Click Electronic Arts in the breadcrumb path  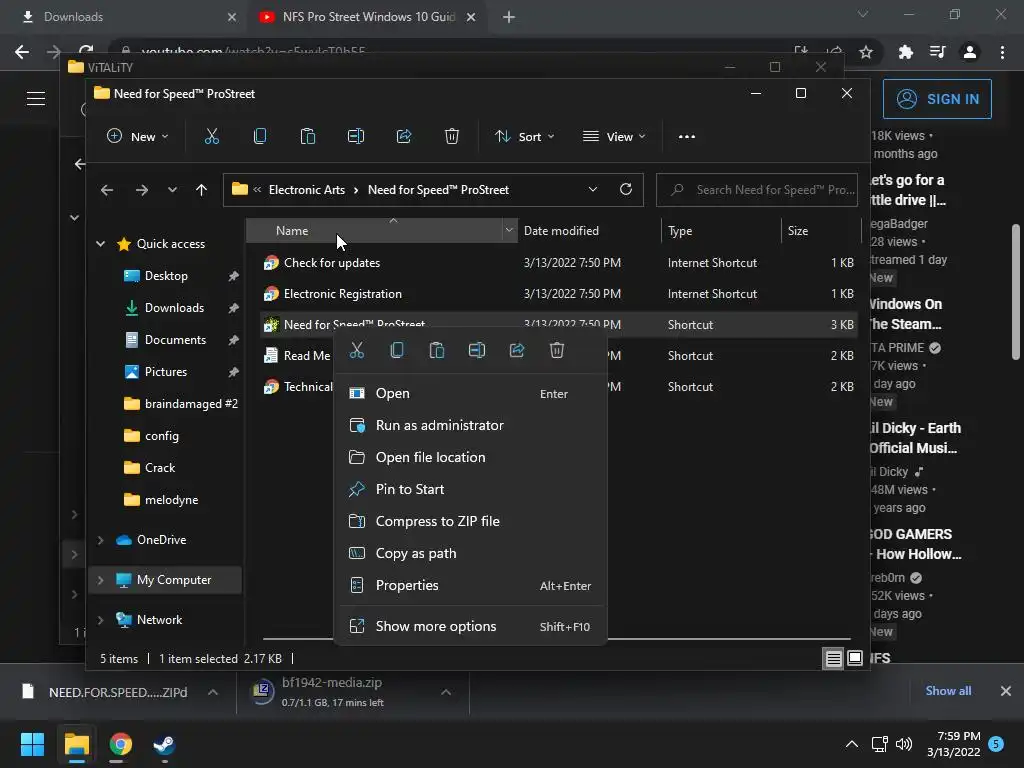coord(307,189)
